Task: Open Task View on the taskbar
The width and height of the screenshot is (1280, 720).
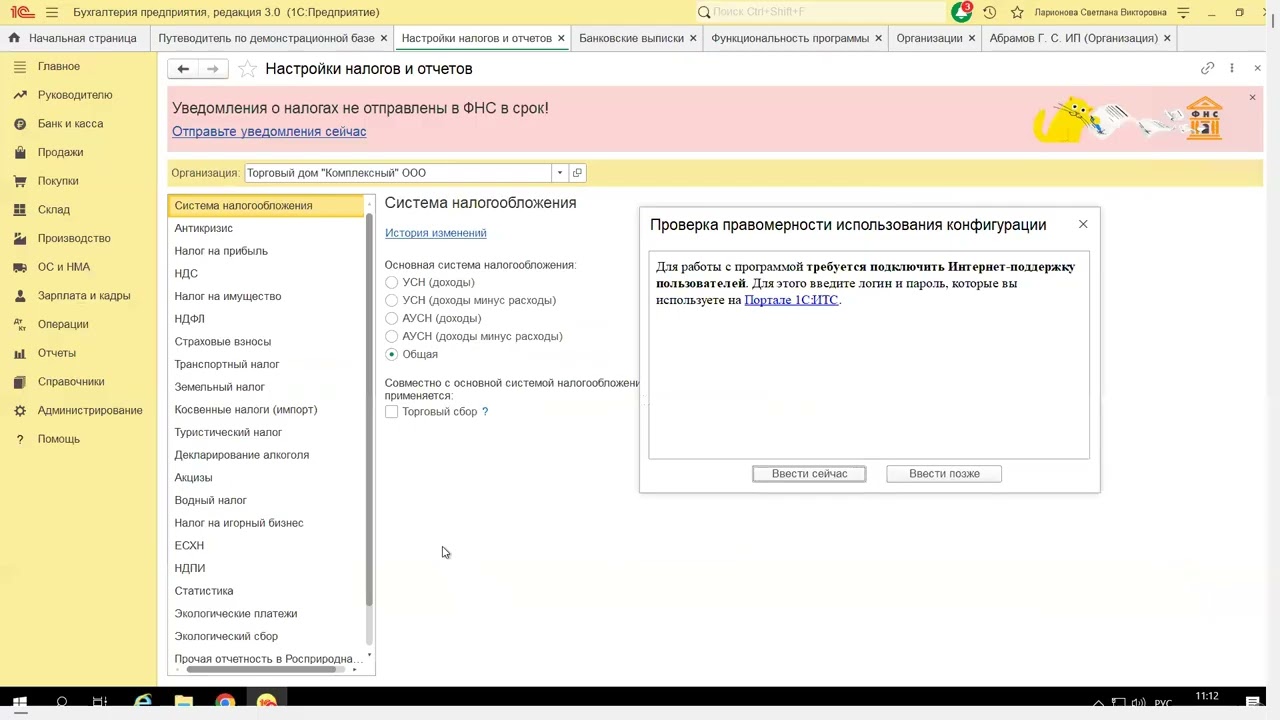Action: 100,702
